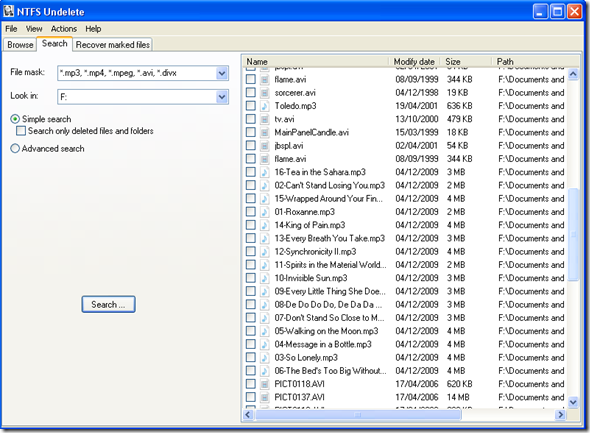This screenshot has width=590, height=433.
Task: Select the Advanced search radio button
Action: 15,149
